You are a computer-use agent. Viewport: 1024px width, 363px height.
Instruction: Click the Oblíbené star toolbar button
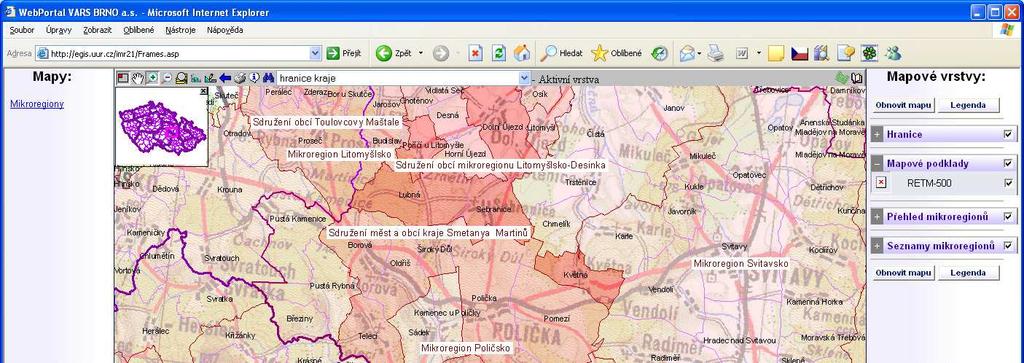point(616,54)
